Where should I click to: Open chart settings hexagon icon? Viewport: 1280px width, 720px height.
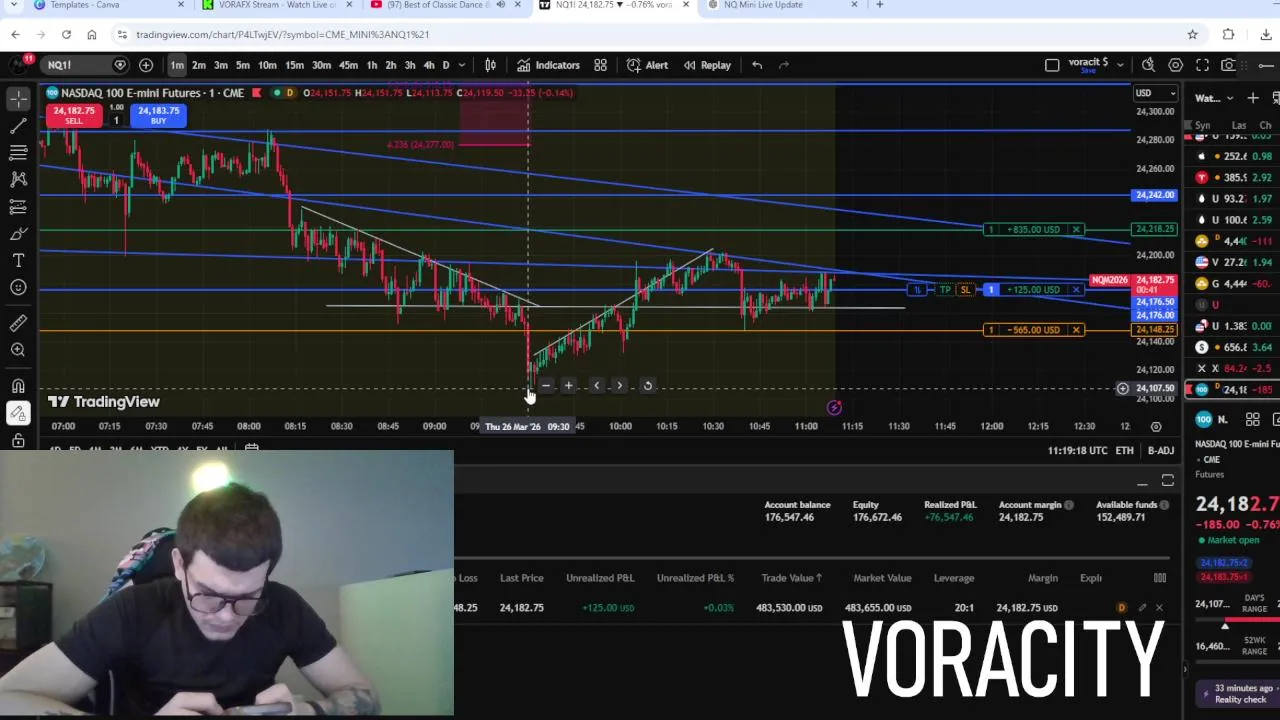click(1175, 65)
